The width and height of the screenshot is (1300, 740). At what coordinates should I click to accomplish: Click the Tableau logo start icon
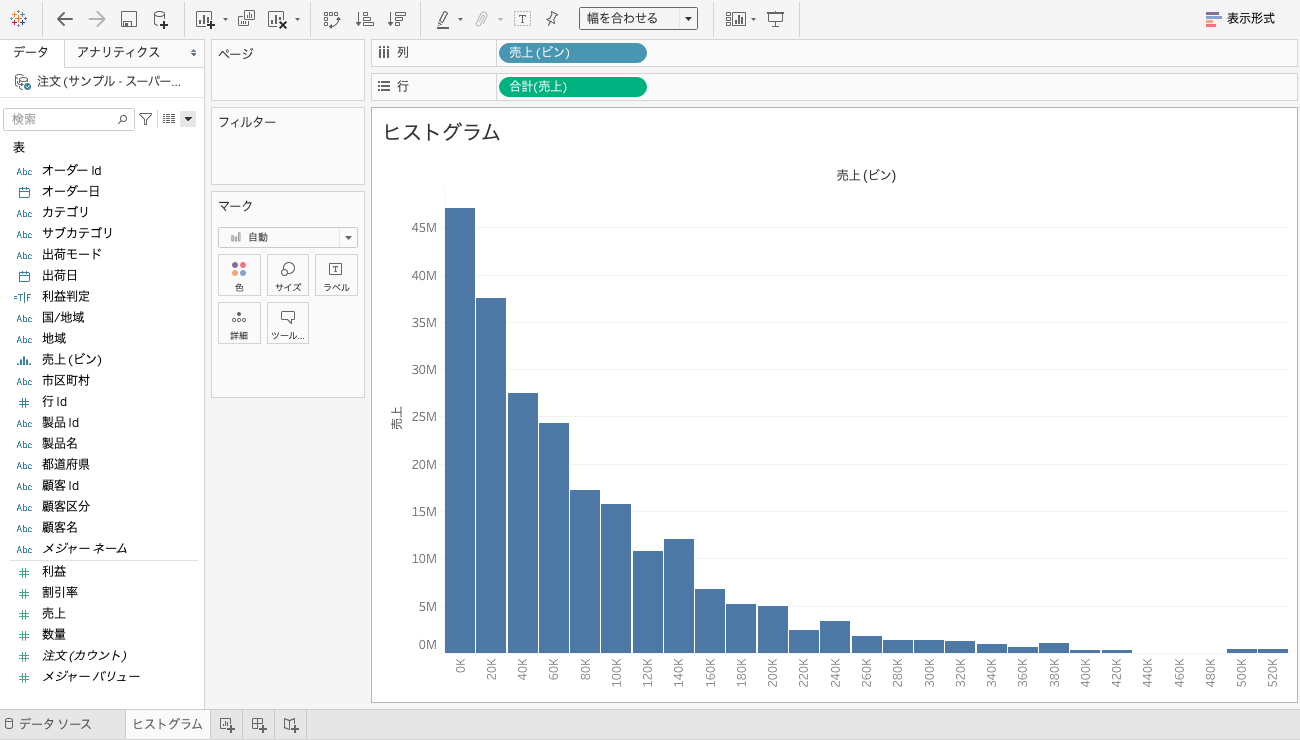click(x=18, y=19)
